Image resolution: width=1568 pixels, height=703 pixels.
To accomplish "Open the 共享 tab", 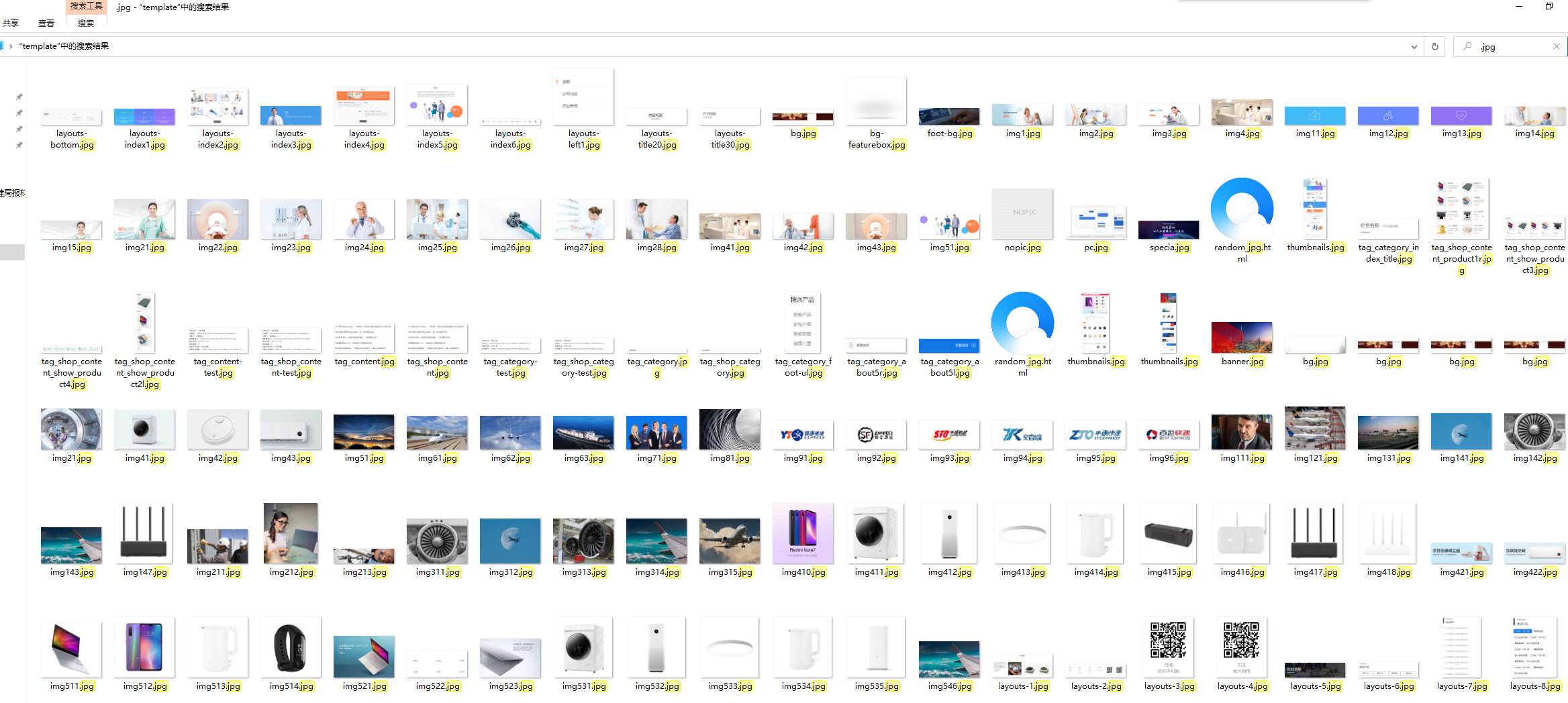I will pyautogui.click(x=11, y=22).
